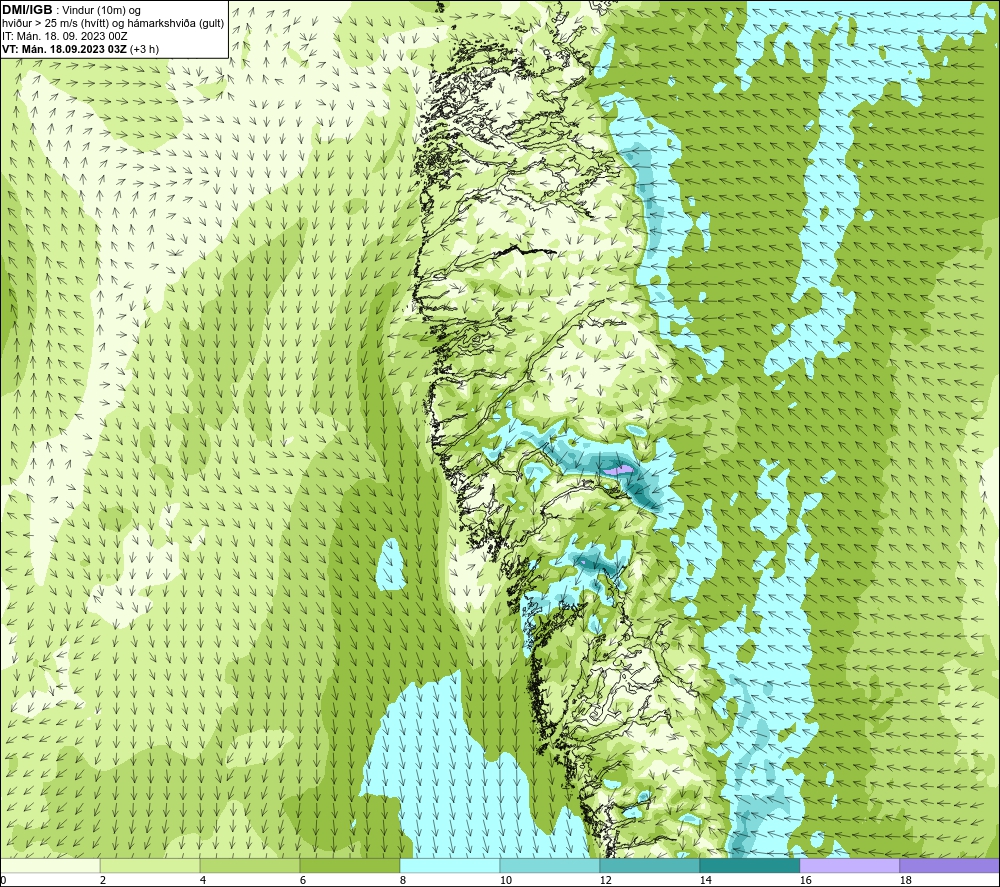Click the DMI/IGB title text
The image size is (1000, 887).
pyautogui.click(x=27, y=10)
